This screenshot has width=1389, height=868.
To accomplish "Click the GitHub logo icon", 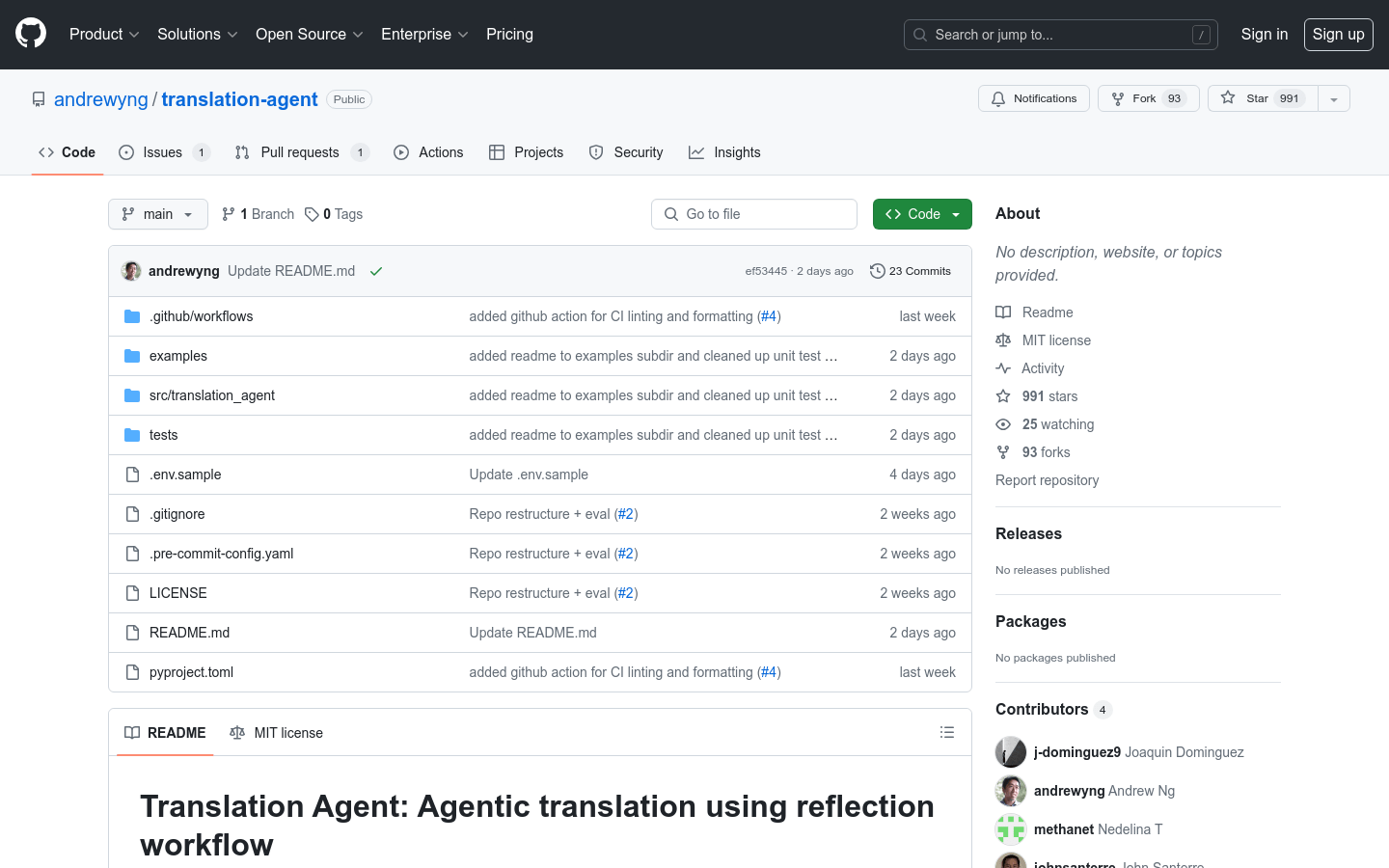I will 31,34.
